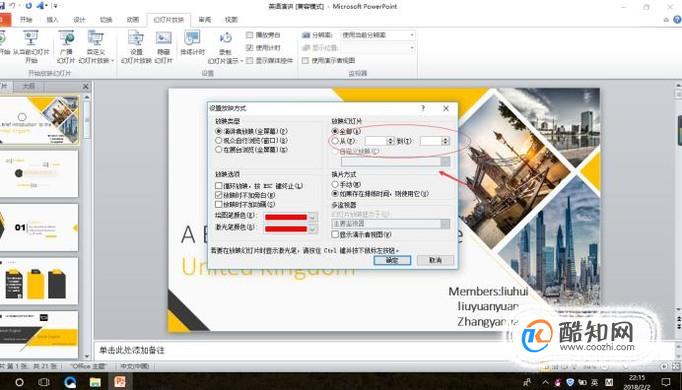The width and height of the screenshot is (682, 390).
Task: Toggle Show Presenter View in dialog
Action: 335,234
